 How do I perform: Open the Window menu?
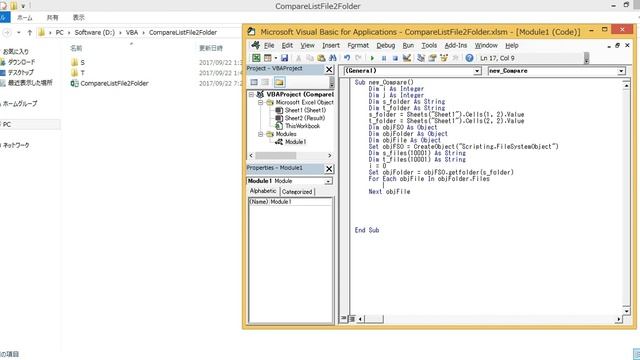pos(486,45)
